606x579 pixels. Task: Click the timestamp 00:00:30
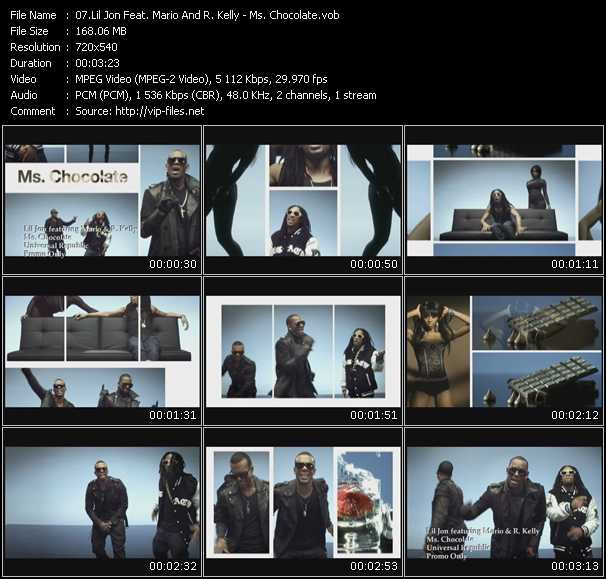pyautogui.click(x=173, y=264)
